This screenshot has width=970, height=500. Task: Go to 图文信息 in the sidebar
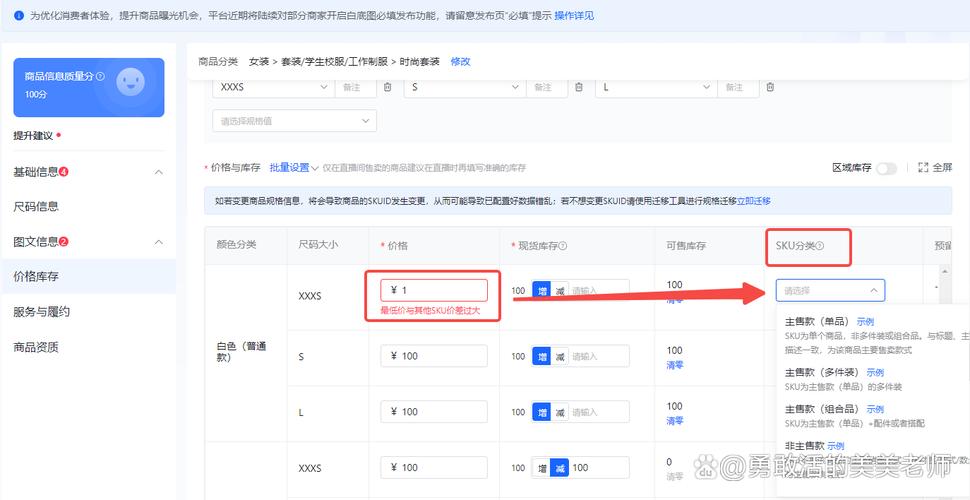pos(36,242)
